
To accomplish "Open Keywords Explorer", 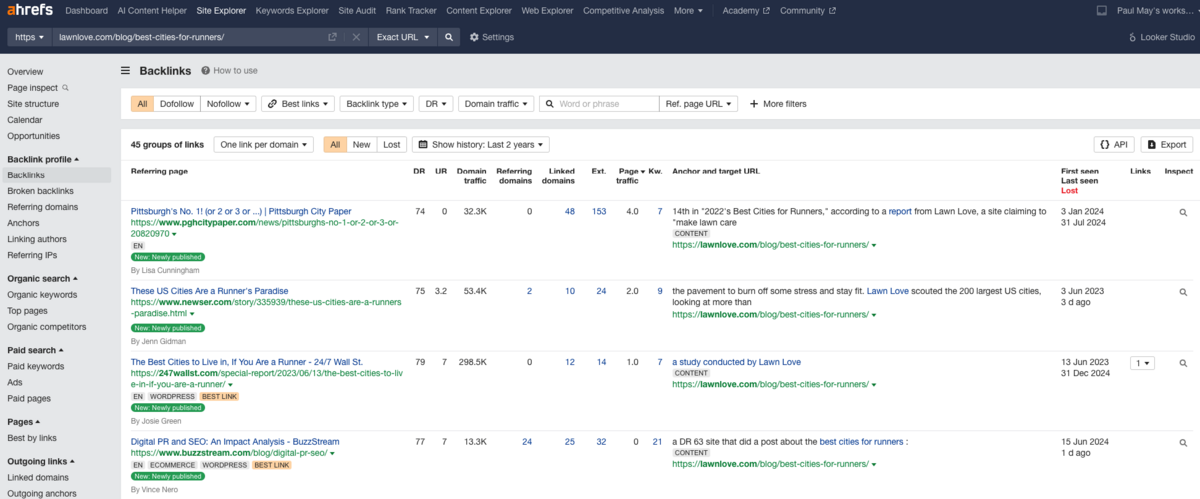I will tap(291, 11).
